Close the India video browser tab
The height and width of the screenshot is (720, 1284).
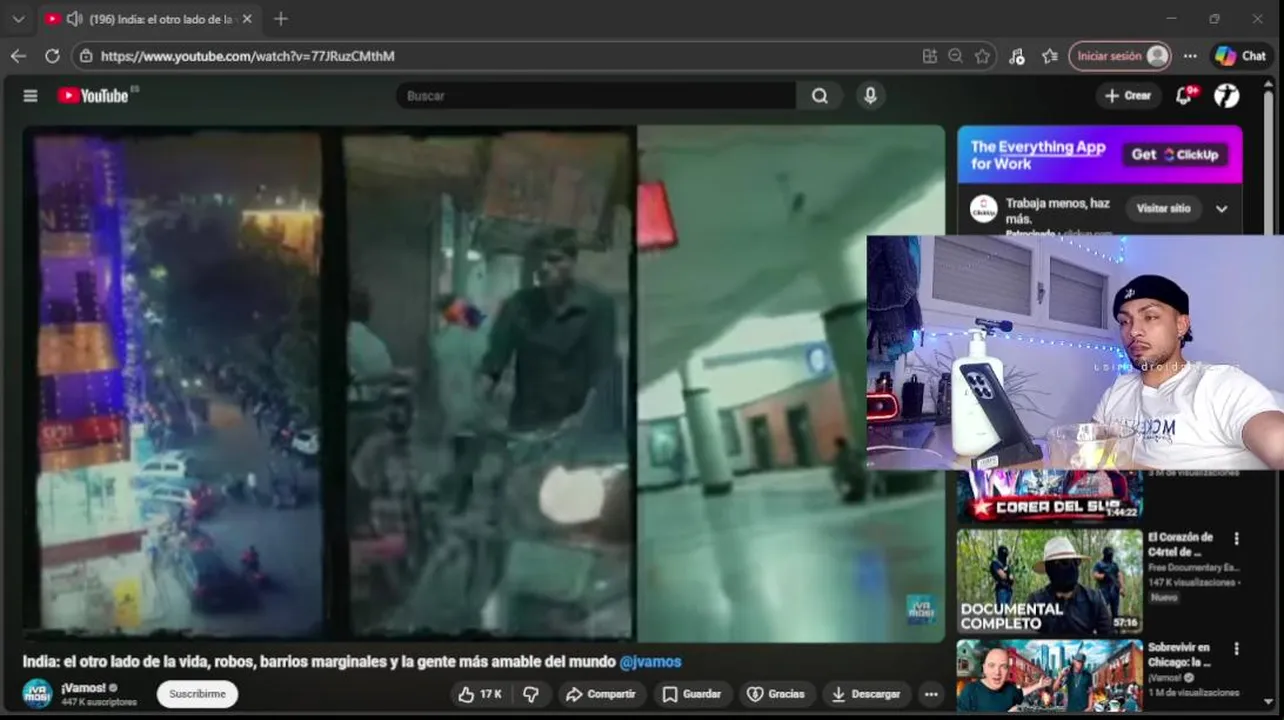247,19
